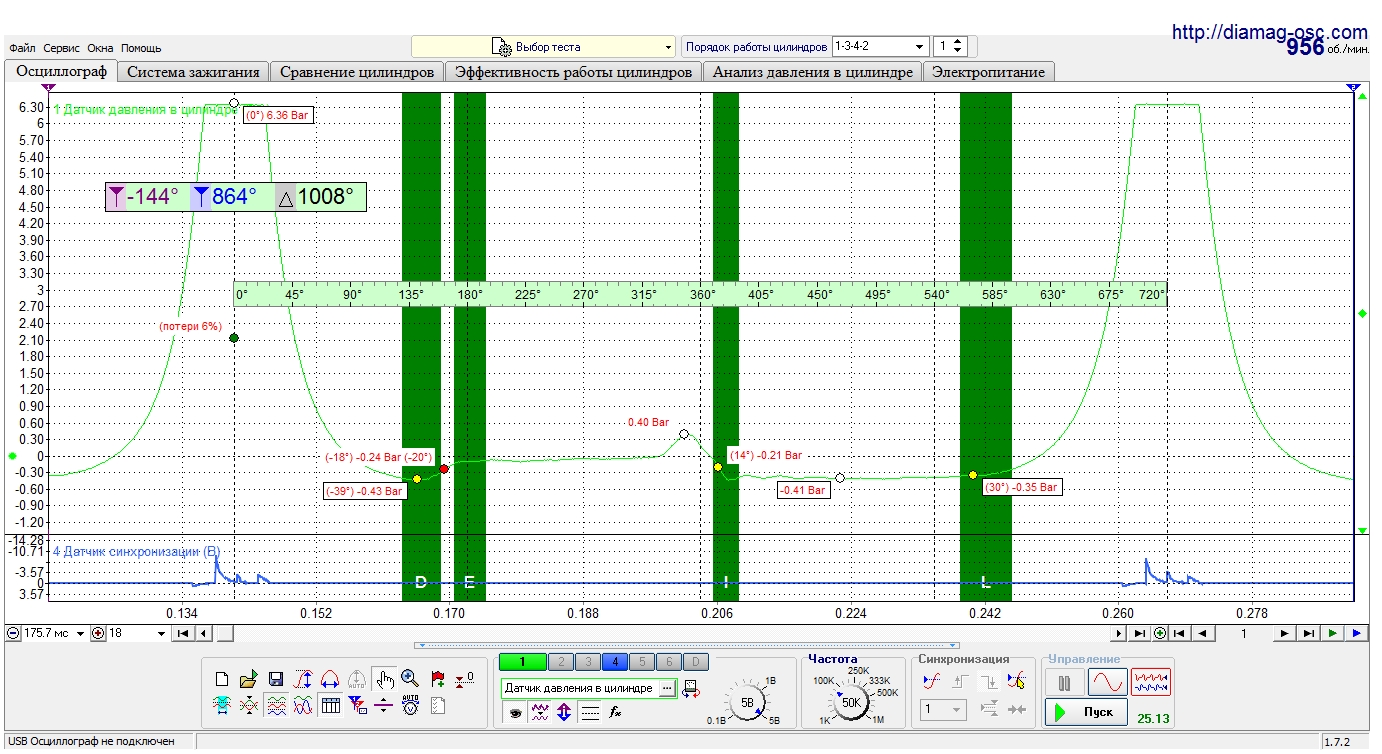This screenshot has height=754, width=1382.
Task: Open the diamag-osc.com link
Action: (x=1269, y=32)
